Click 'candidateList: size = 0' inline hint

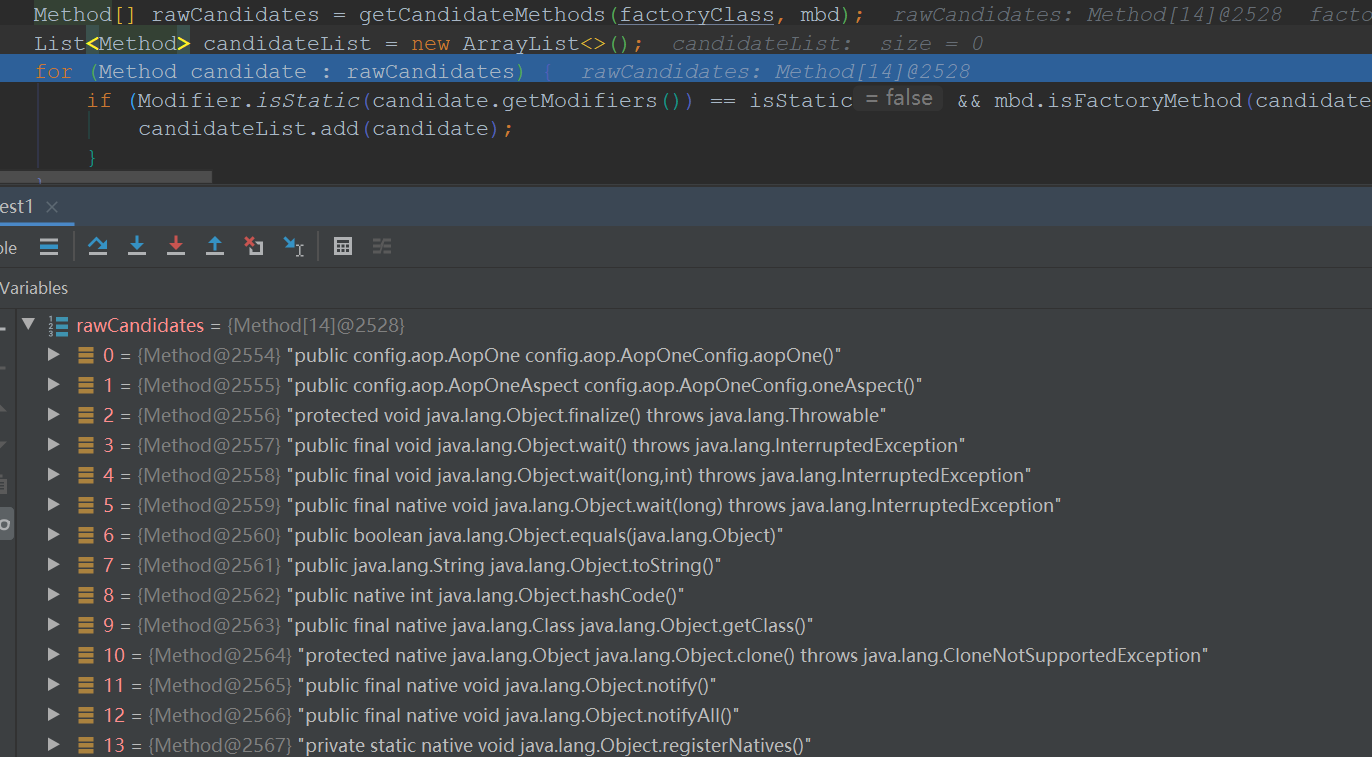tap(828, 43)
